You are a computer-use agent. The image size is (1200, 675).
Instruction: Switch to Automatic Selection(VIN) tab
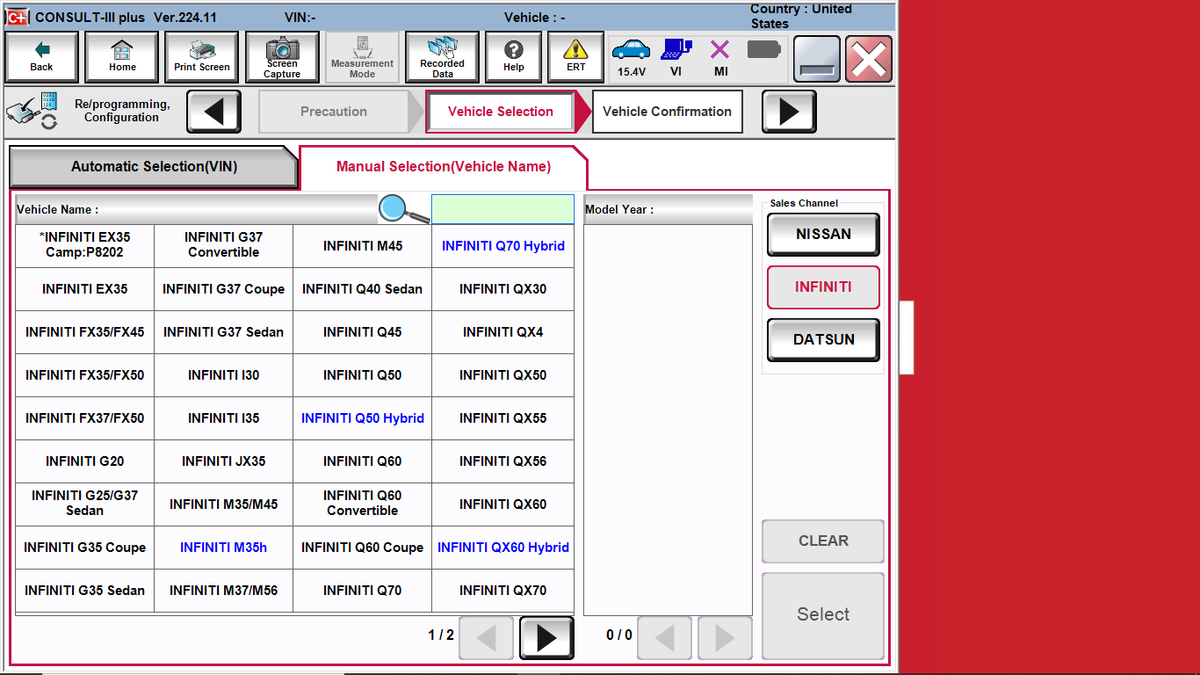154,167
